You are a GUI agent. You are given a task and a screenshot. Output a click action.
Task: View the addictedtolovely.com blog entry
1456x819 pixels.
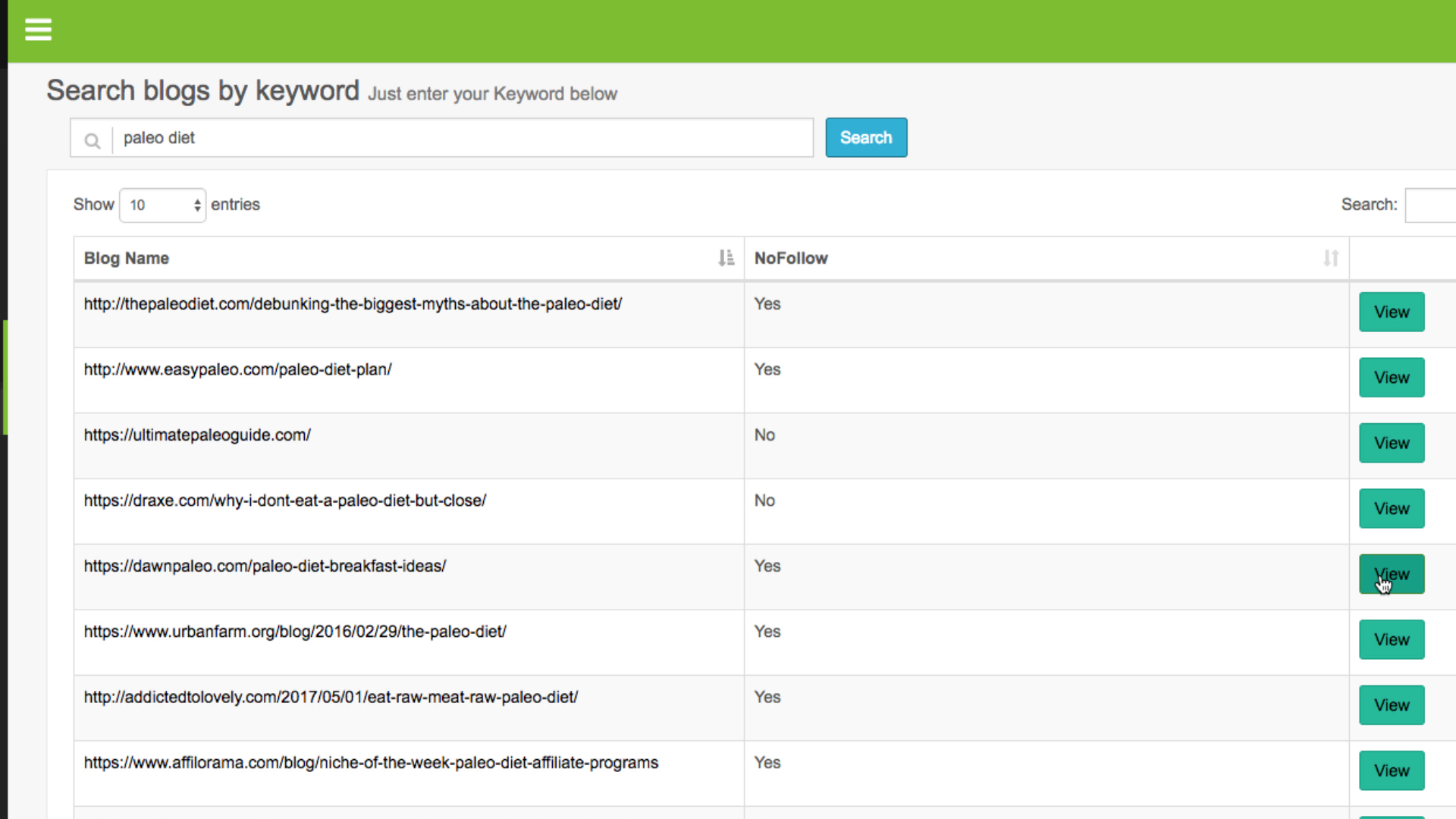(1391, 705)
